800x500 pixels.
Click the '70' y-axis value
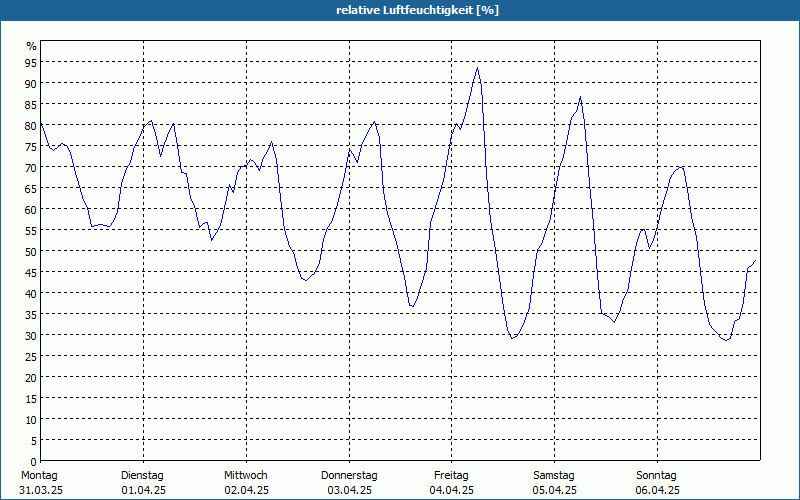[x=31, y=167]
